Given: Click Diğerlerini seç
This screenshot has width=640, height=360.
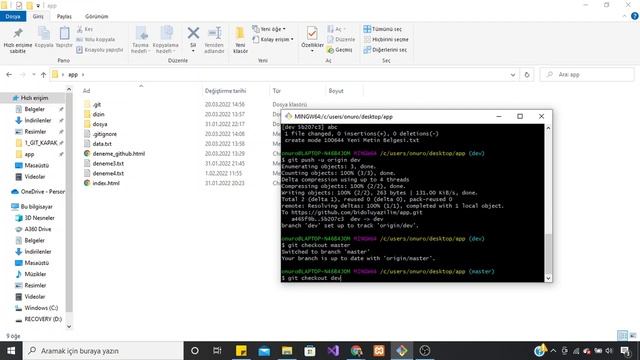Looking at the screenshot, I should [385, 50].
